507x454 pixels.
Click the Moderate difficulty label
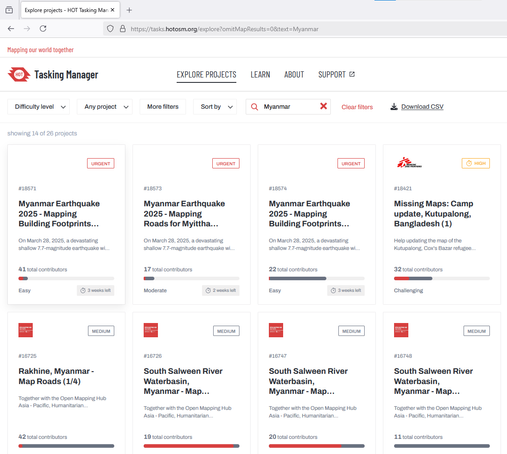click(155, 290)
